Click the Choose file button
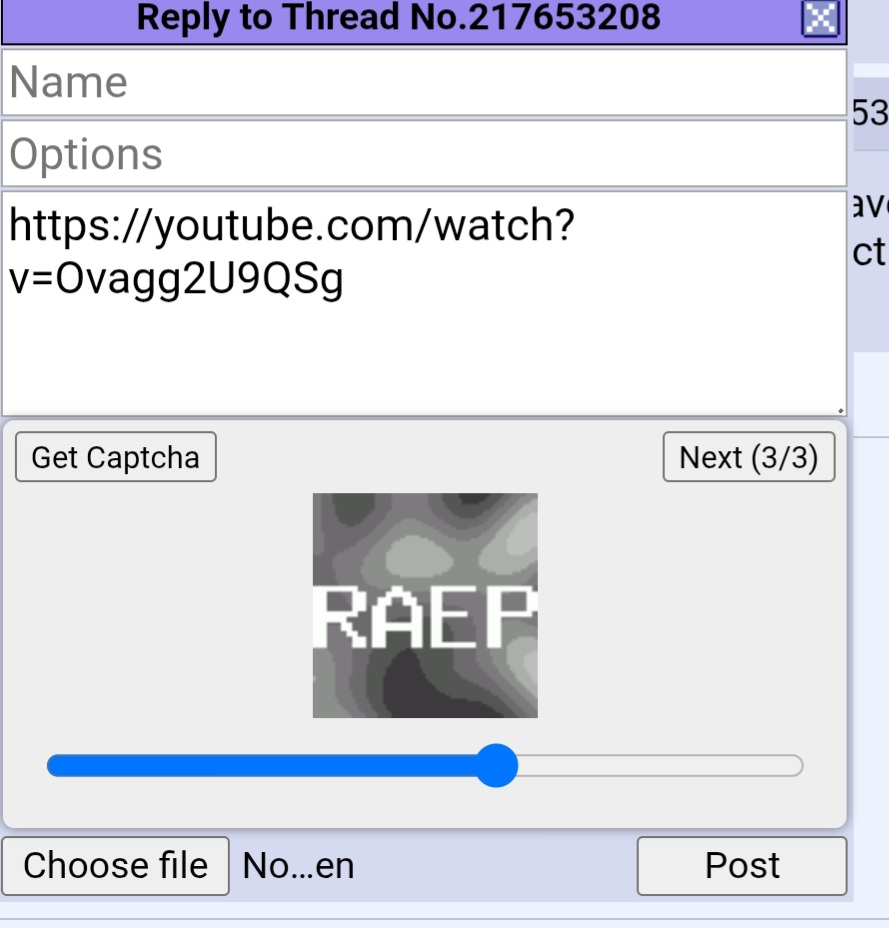Image resolution: width=889 pixels, height=928 pixels. [115, 866]
